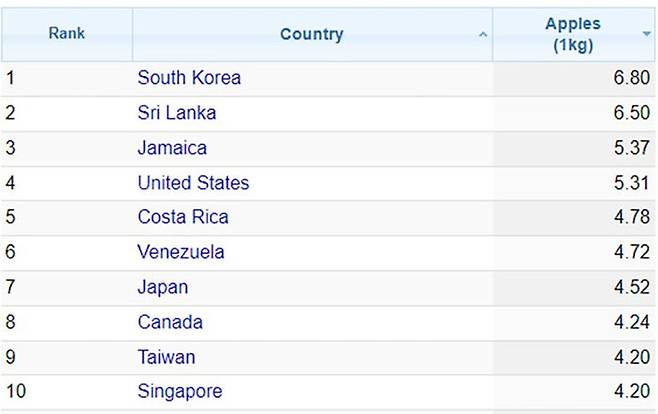
Task: Click the Taiwan link
Action: (x=166, y=357)
